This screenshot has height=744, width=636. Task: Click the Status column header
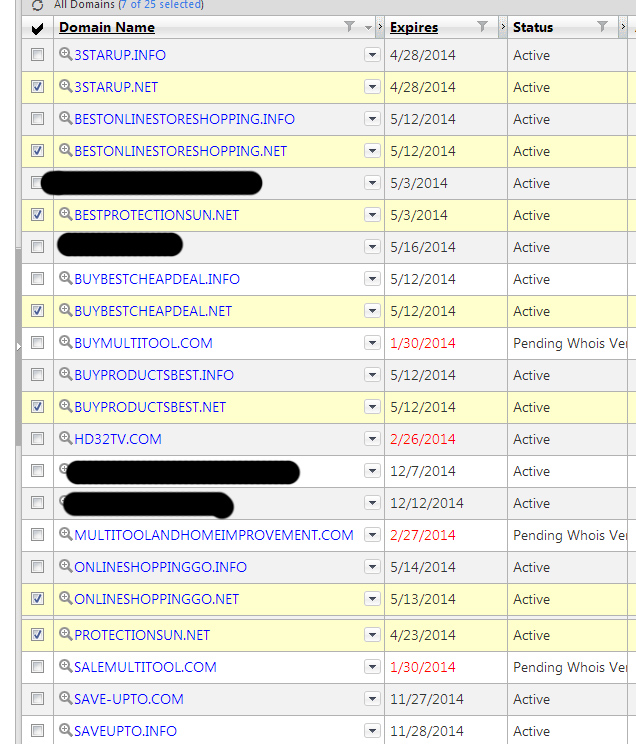click(533, 28)
